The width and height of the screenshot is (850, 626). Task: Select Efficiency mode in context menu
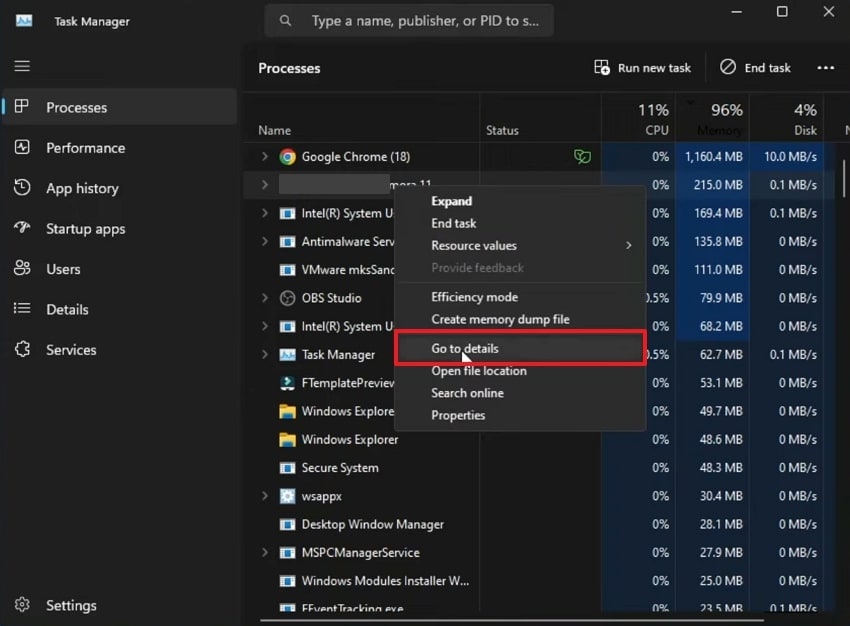pyautogui.click(x=474, y=297)
